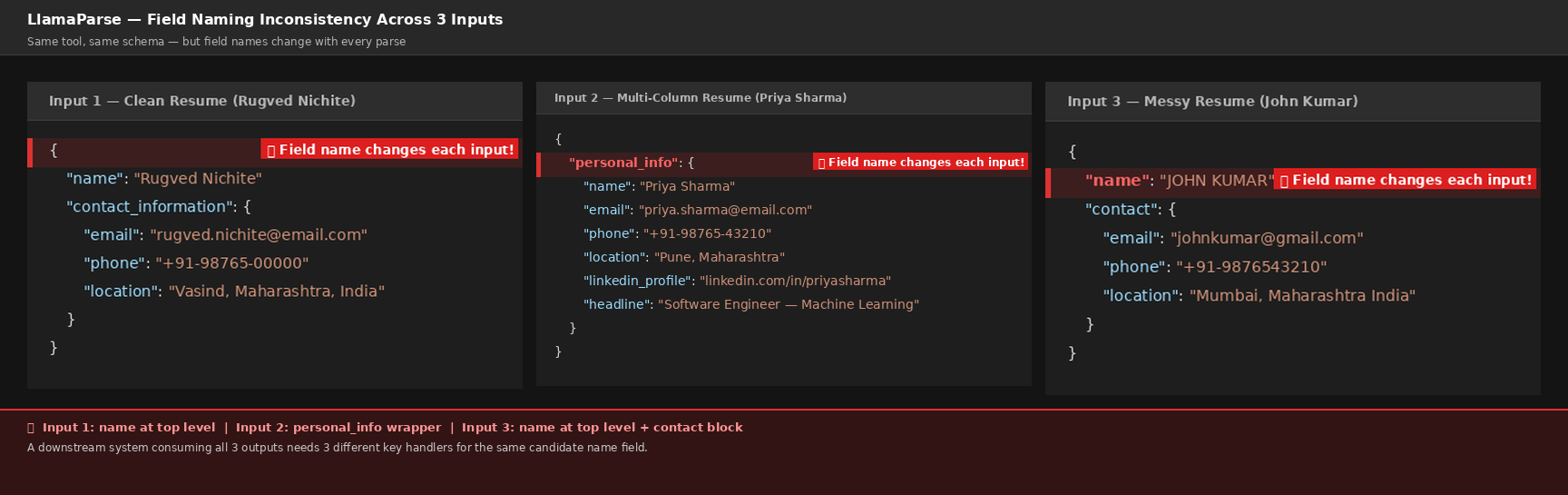Select the "+91-98765-00000" phone value

tap(232, 263)
